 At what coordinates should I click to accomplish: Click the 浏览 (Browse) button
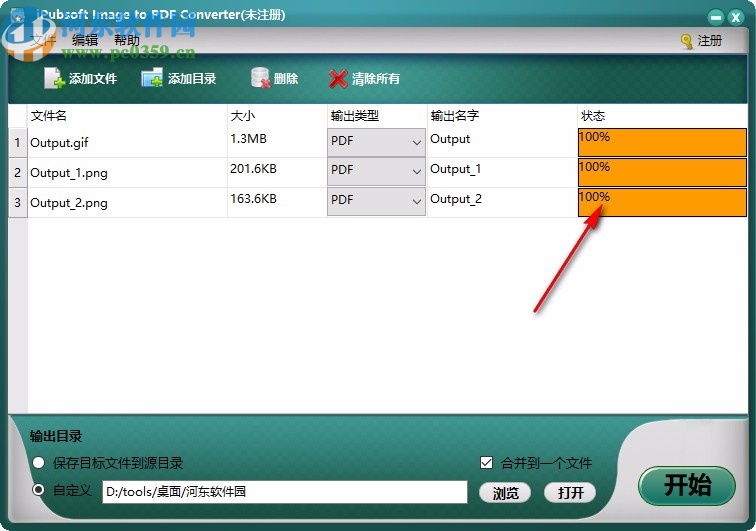505,493
